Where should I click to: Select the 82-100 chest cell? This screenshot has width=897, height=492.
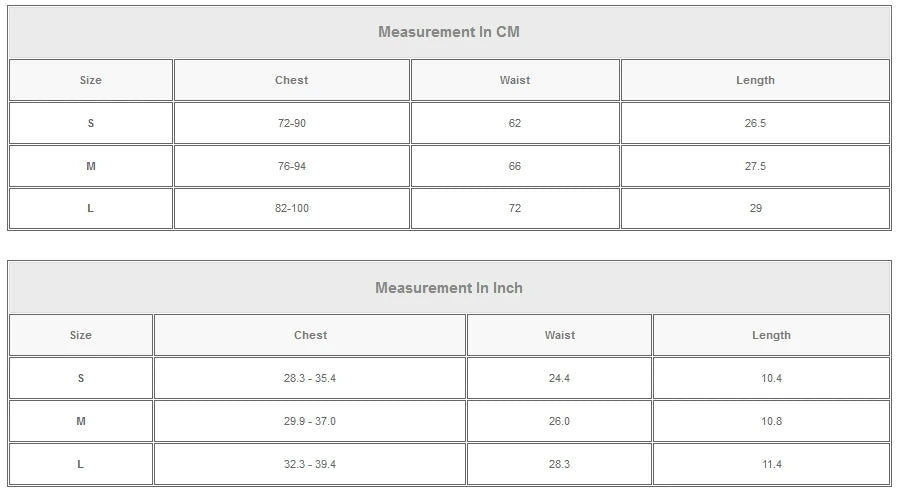[x=291, y=208]
